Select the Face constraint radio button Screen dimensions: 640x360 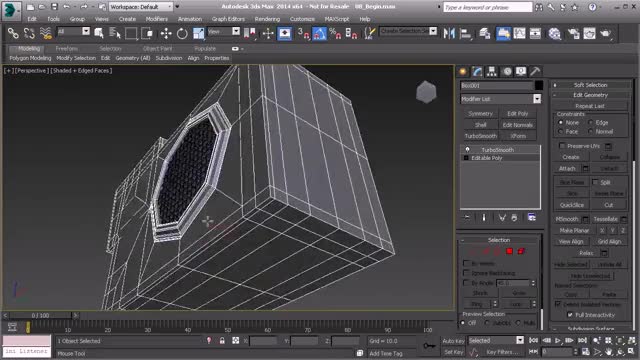[x=560, y=131]
